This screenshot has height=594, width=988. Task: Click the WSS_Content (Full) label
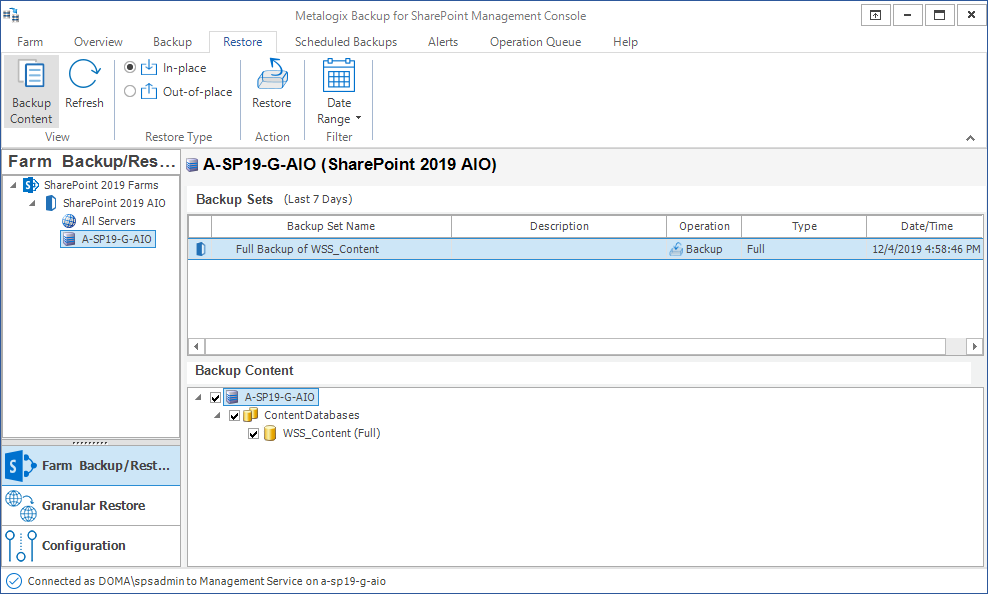click(x=331, y=433)
